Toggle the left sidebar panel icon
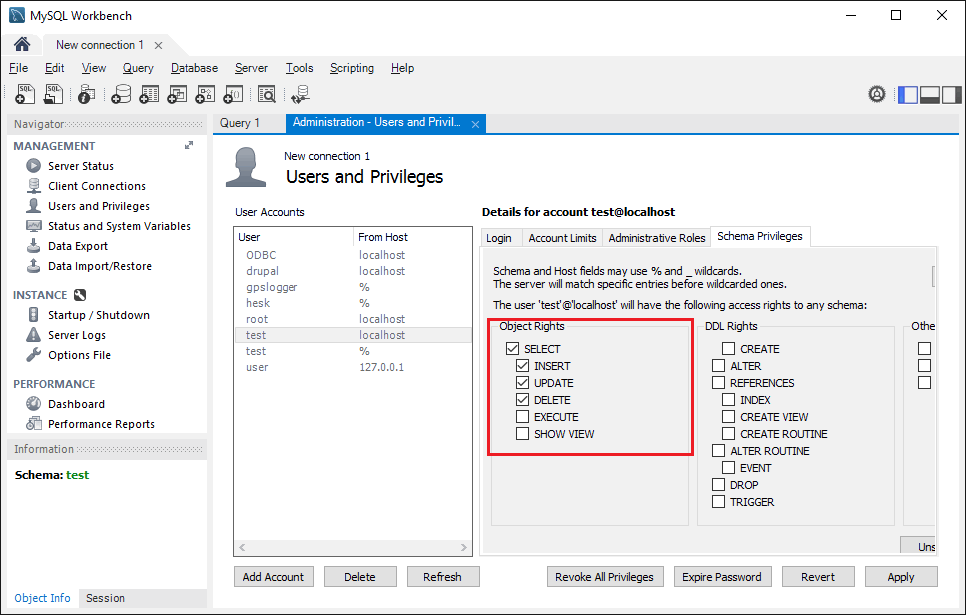The height and width of the screenshot is (615, 966). click(907, 94)
